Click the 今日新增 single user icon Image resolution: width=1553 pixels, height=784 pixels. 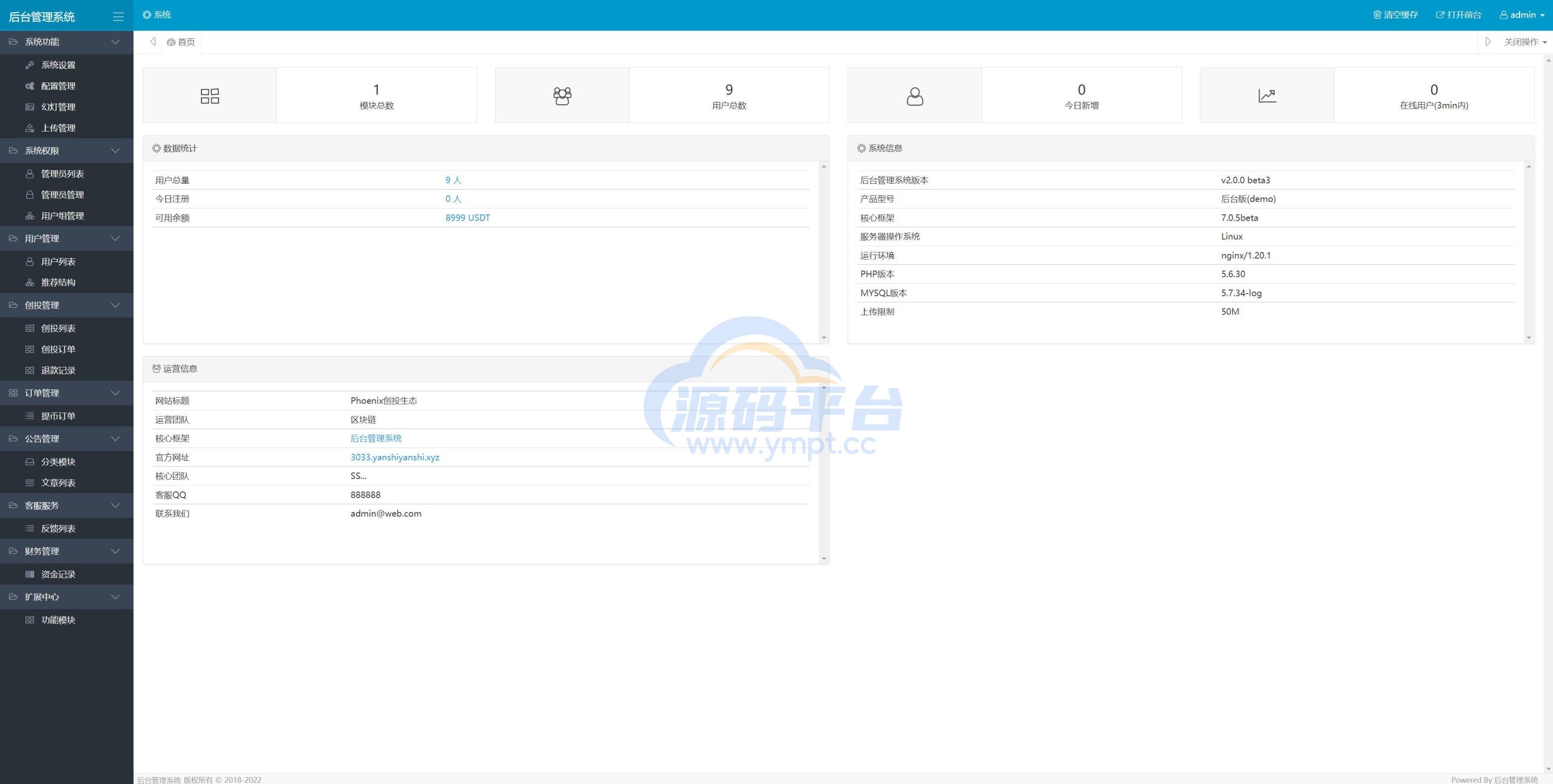[915, 96]
